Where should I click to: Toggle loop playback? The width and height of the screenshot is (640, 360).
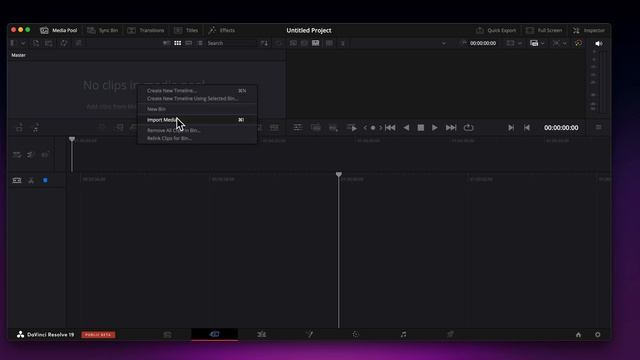click(469, 128)
